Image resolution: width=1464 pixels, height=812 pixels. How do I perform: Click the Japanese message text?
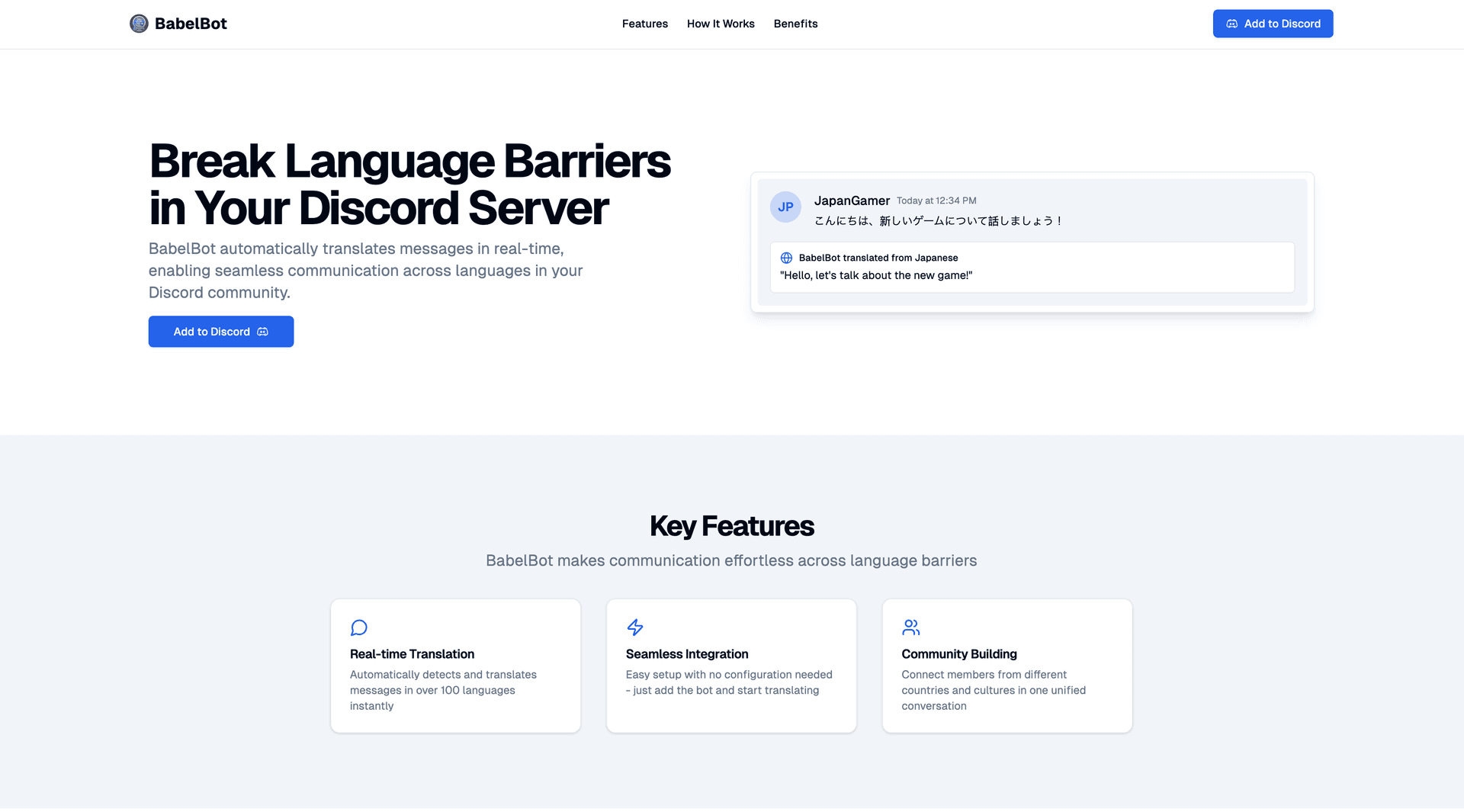(x=939, y=221)
